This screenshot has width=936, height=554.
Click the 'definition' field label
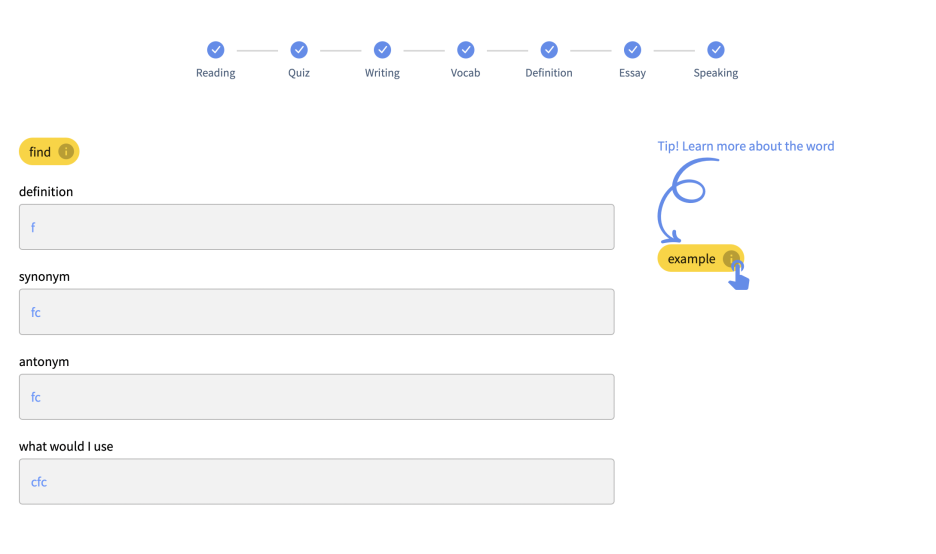[46, 192]
